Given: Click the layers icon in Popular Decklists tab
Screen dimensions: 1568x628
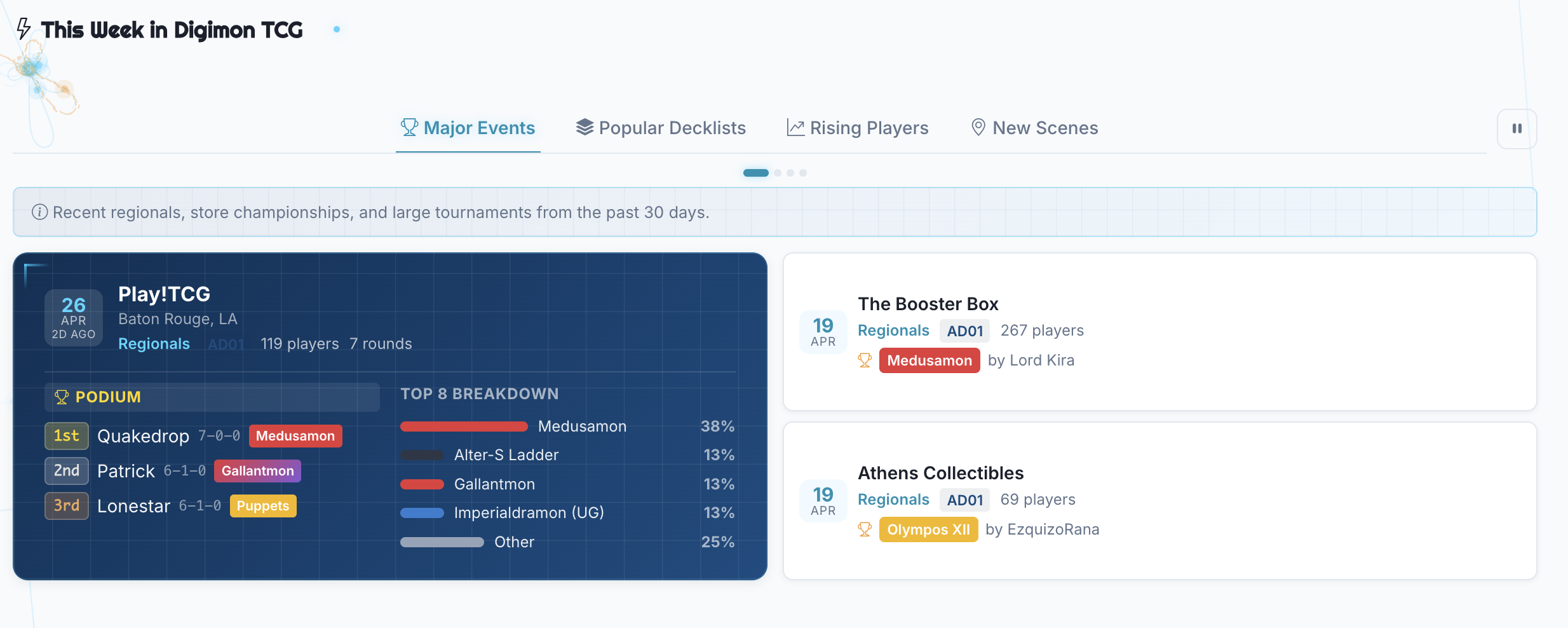Looking at the screenshot, I should 585,128.
